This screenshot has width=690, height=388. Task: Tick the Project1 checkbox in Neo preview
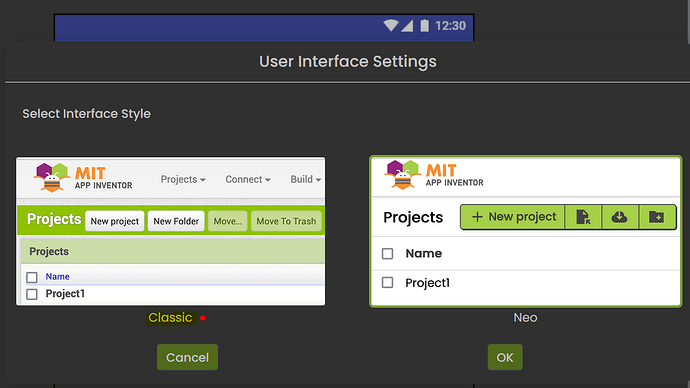(x=387, y=282)
